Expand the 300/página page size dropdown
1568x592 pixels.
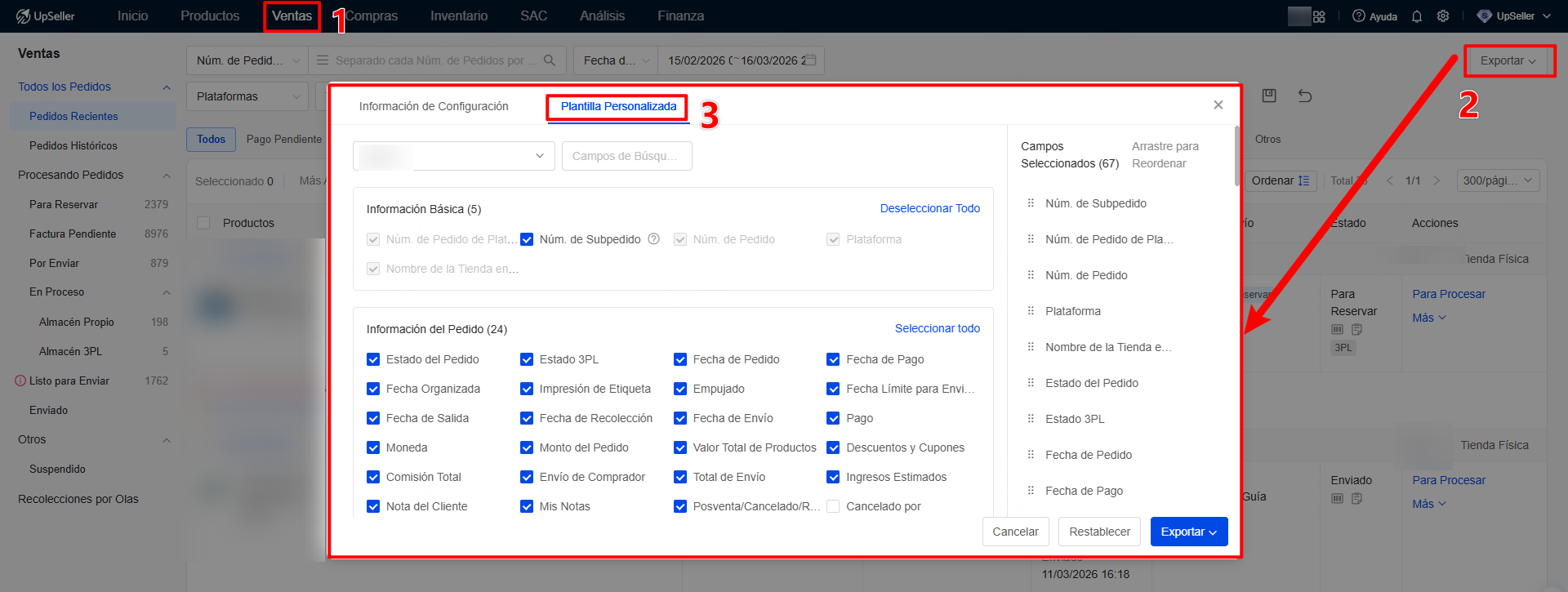(1497, 180)
